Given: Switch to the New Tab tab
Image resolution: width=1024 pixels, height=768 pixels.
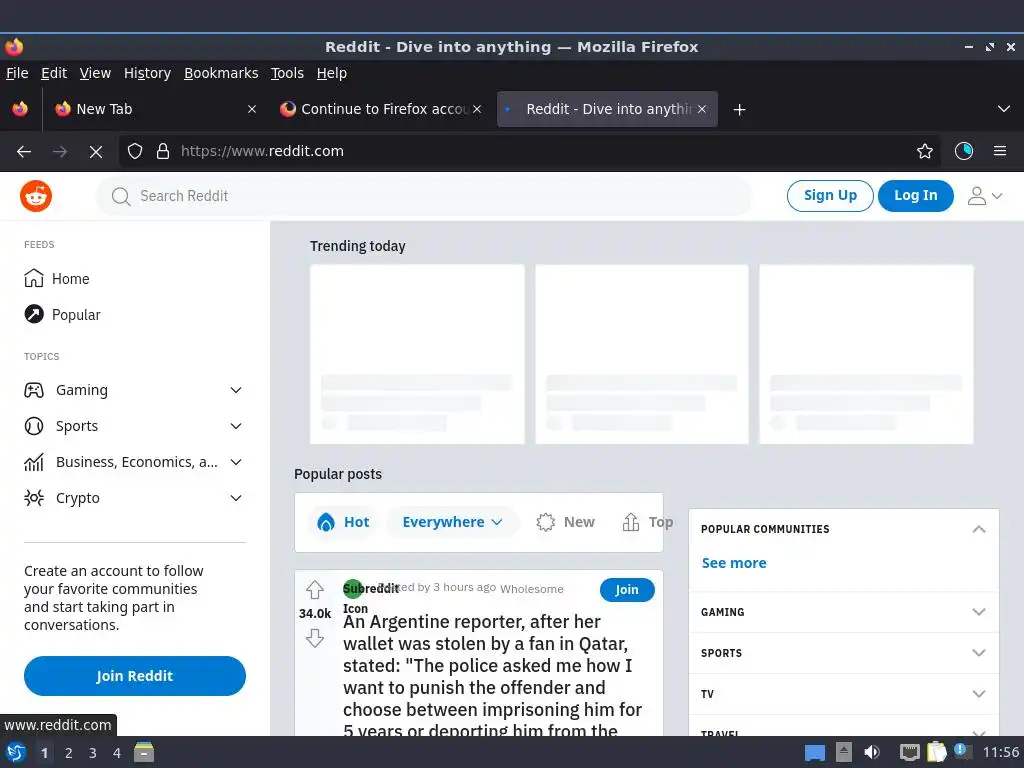Looking at the screenshot, I should pyautogui.click(x=154, y=109).
